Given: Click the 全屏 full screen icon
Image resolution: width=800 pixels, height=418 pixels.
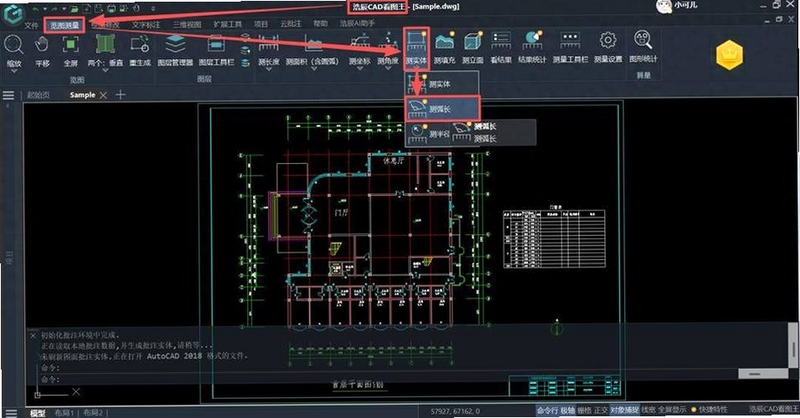Looking at the screenshot, I should [x=71, y=51].
